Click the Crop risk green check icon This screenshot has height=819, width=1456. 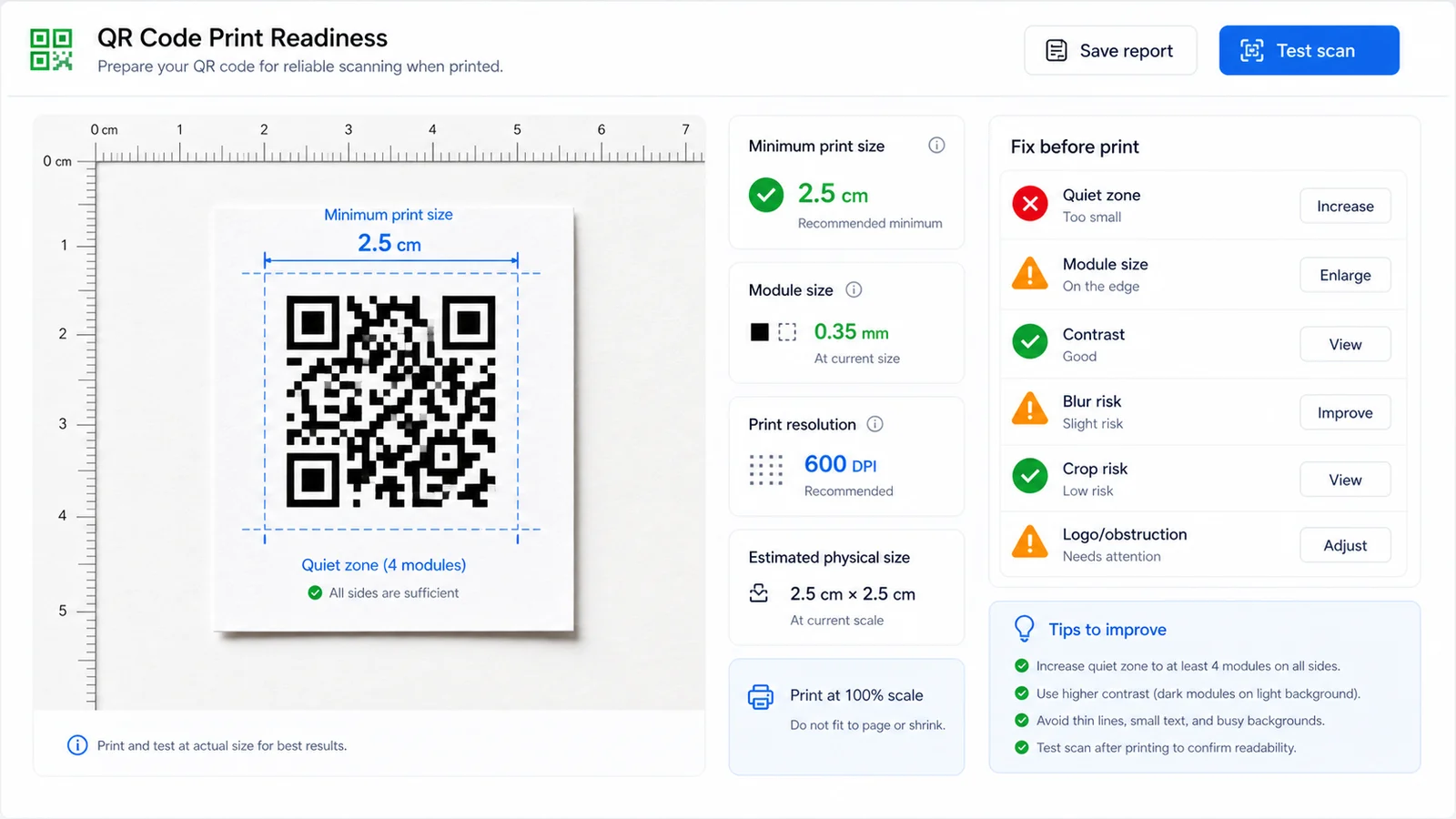point(1030,476)
